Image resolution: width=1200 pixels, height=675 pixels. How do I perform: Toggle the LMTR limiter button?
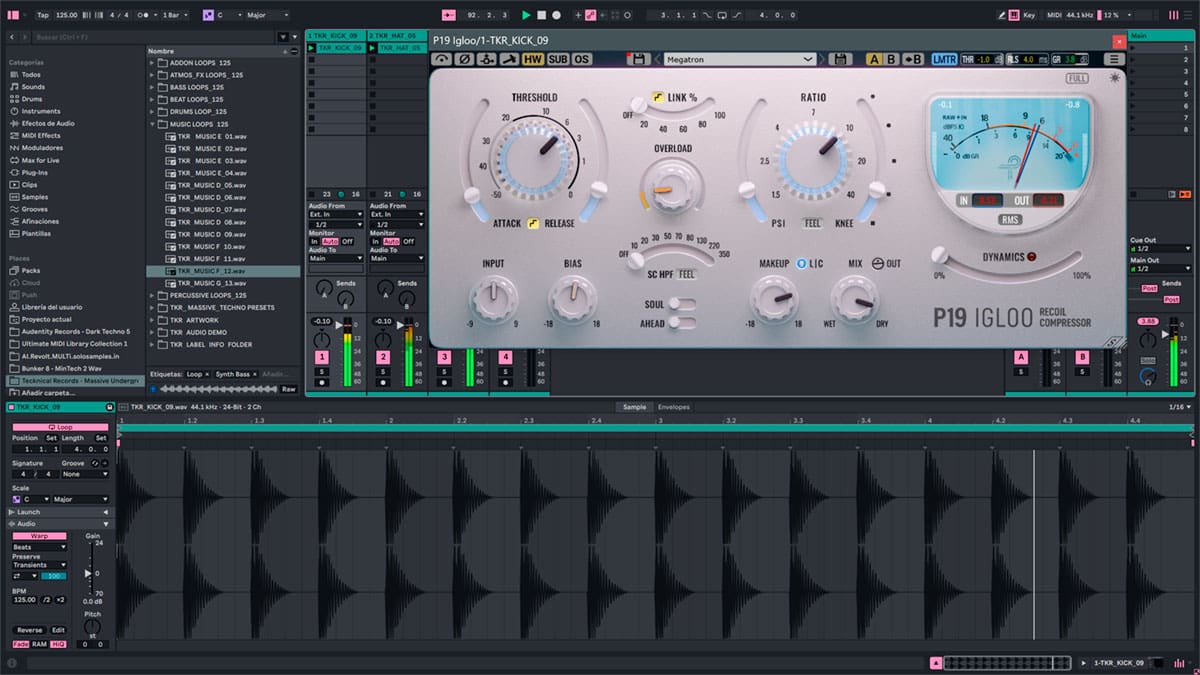click(x=944, y=59)
